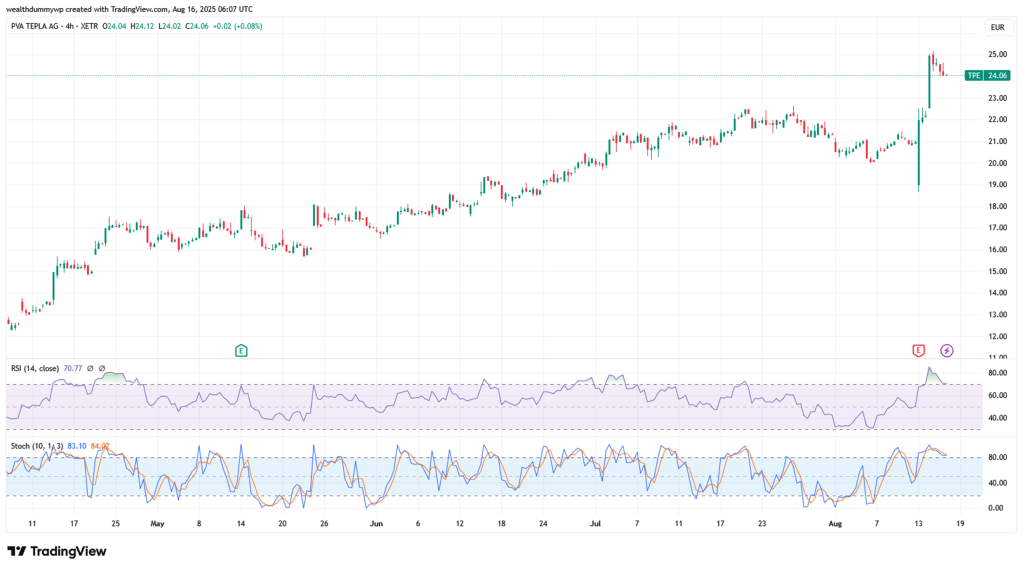The width and height of the screenshot is (1023, 570).
Task: Click the 22.00 price axis label
Action: click(x=998, y=119)
